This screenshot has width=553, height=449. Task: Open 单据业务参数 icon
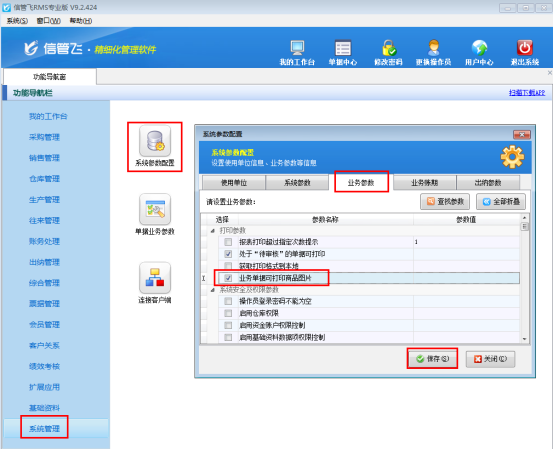point(155,210)
